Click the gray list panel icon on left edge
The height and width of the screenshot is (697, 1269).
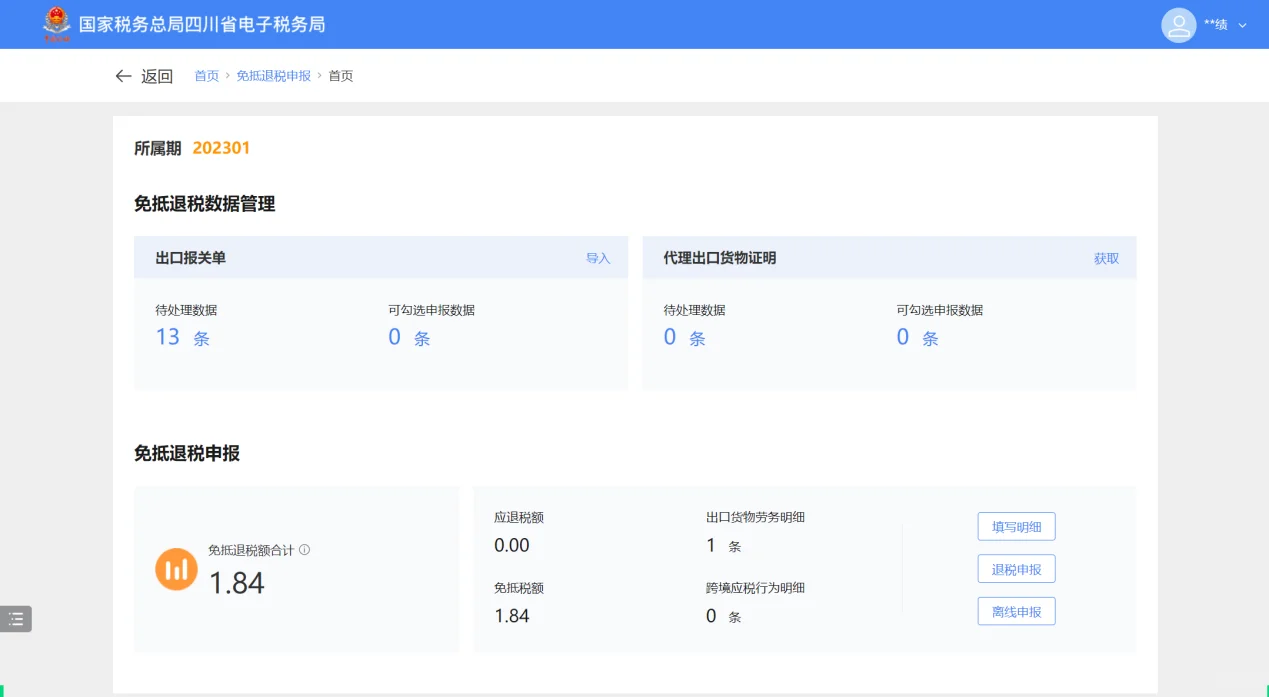tap(15, 619)
